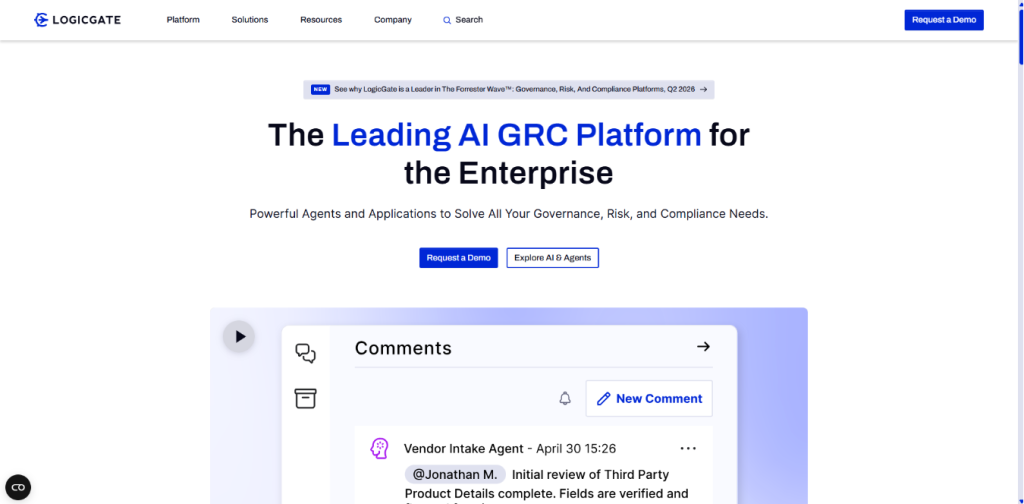The height and width of the screenshot is (504, 1024).
Task: Expand the Resources menu
Action: tap(321, 20)
